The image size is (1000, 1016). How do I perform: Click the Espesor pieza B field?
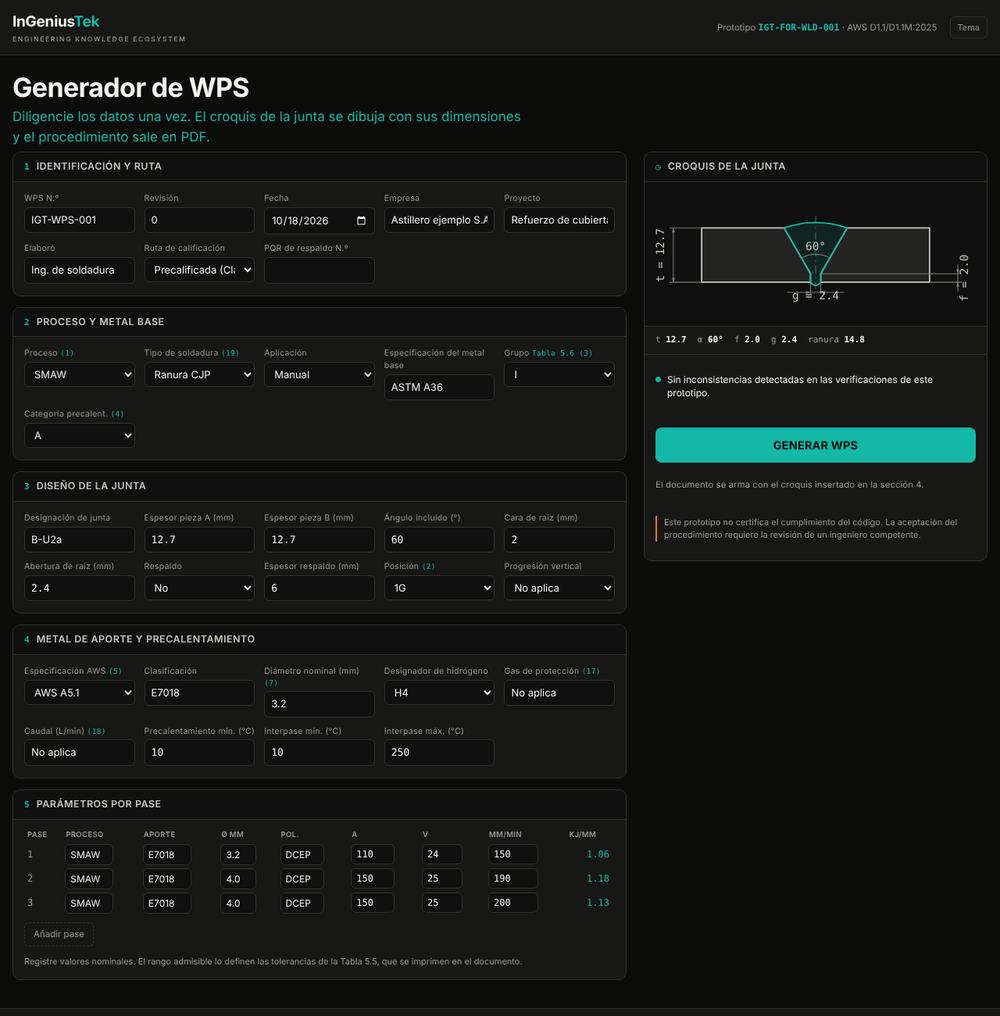[x=319, y=539]
